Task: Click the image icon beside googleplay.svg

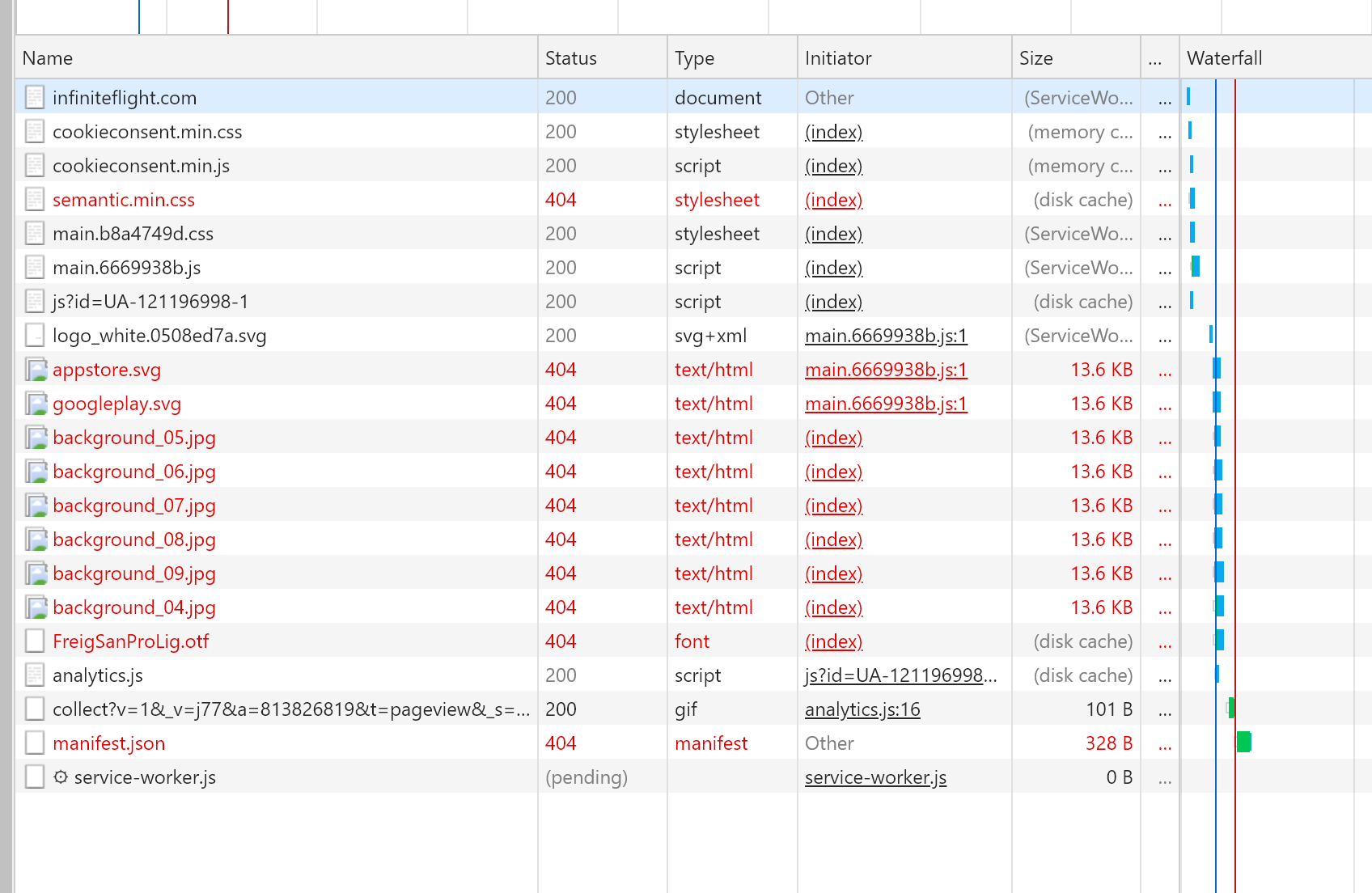Action: point(36,404)
